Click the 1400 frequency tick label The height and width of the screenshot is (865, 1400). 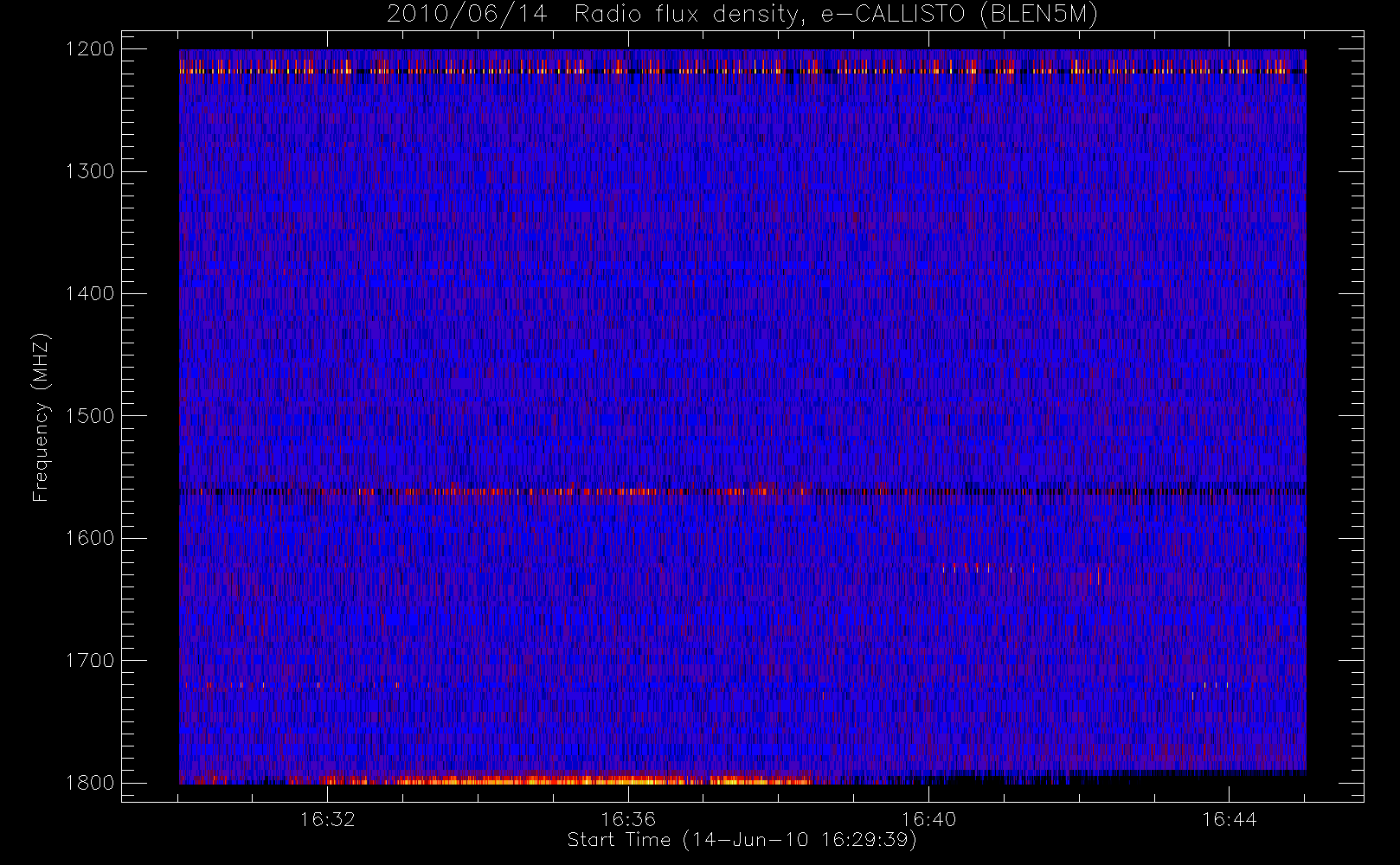point(90,293)
